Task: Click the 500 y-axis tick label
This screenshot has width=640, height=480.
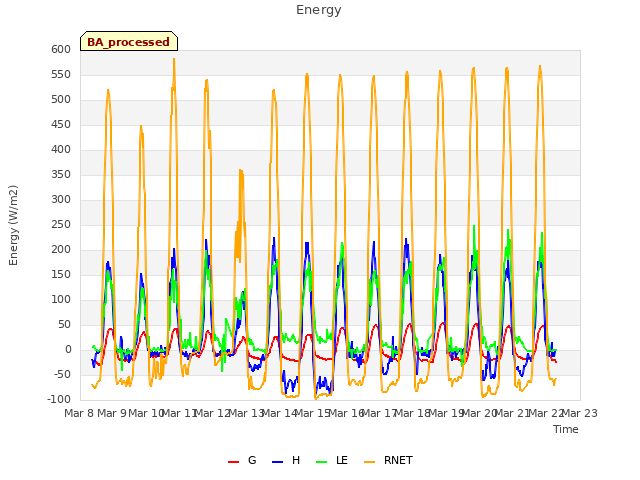Action: coord(61,100)
